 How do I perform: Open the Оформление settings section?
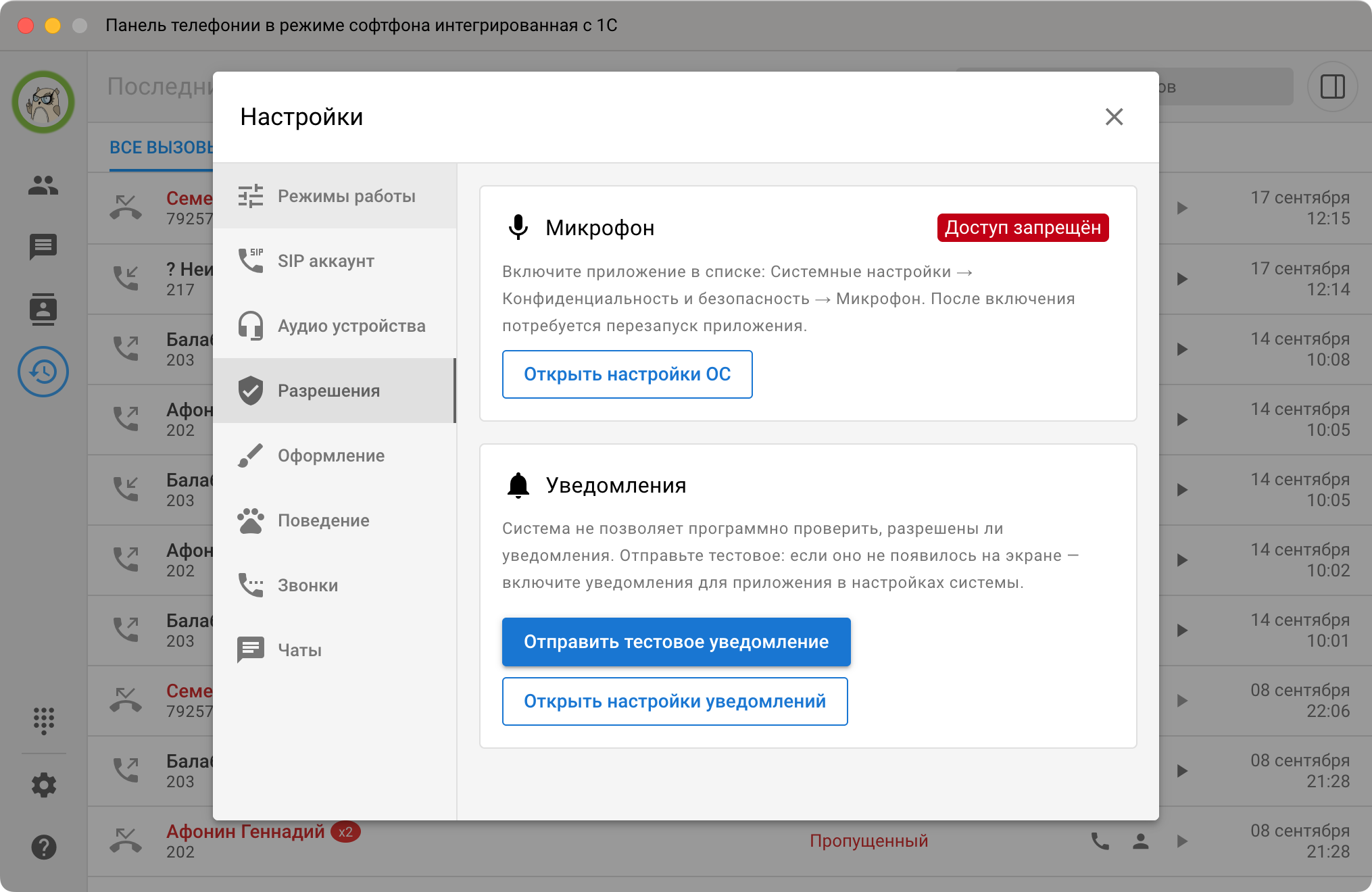click(335, 455)
